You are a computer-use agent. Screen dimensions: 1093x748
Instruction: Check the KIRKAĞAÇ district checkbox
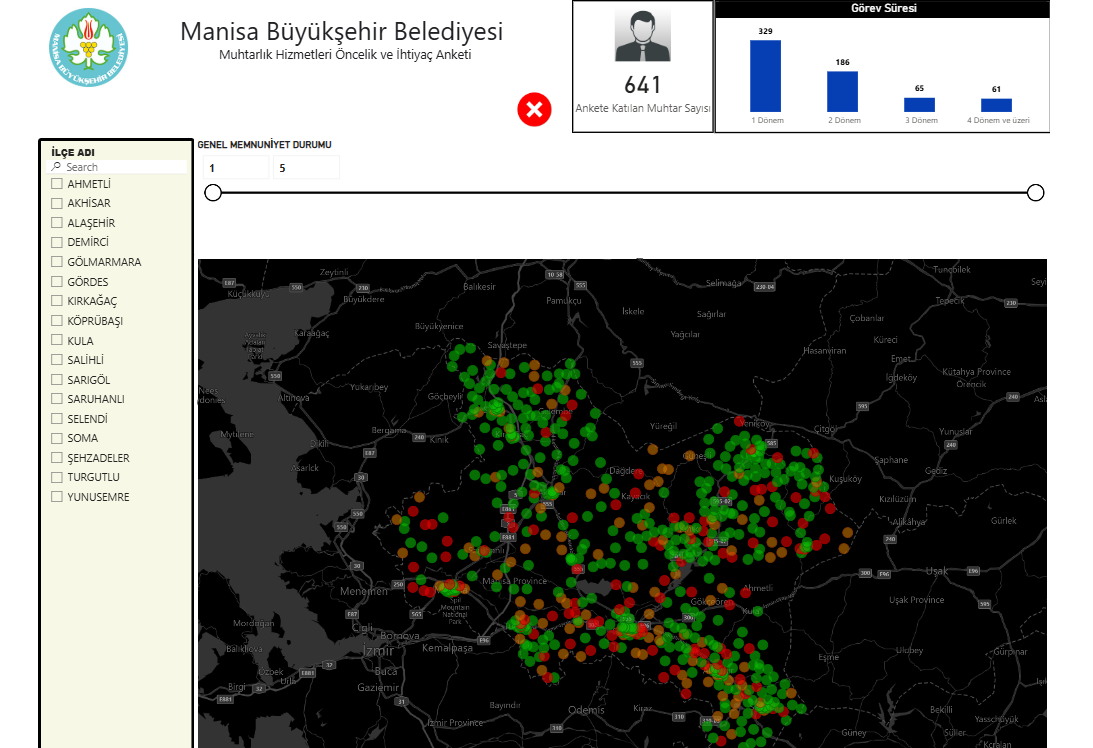(x=57, y=301)
